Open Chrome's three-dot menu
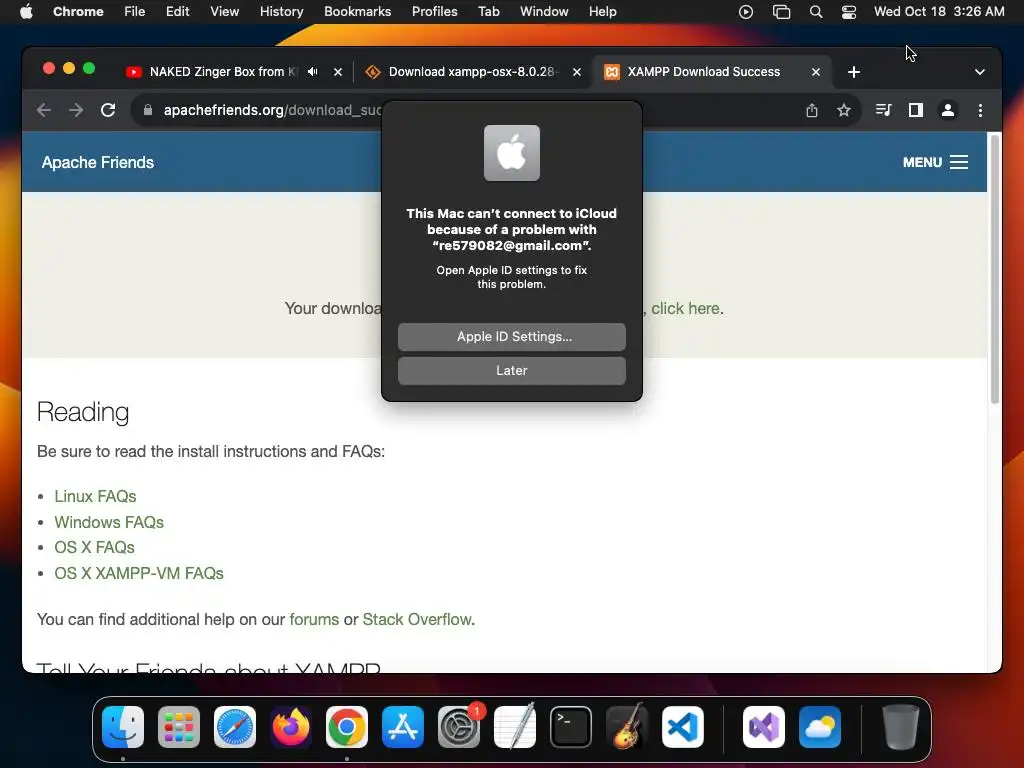The width and height of the screenshot is (1024, 768). point(980,110)
